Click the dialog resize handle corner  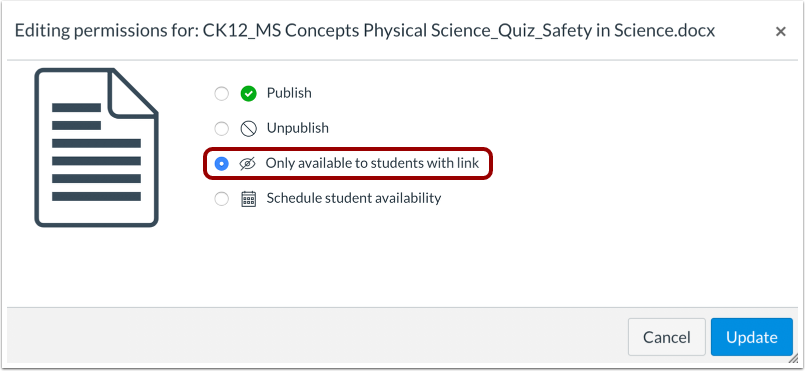click(794, 360)
